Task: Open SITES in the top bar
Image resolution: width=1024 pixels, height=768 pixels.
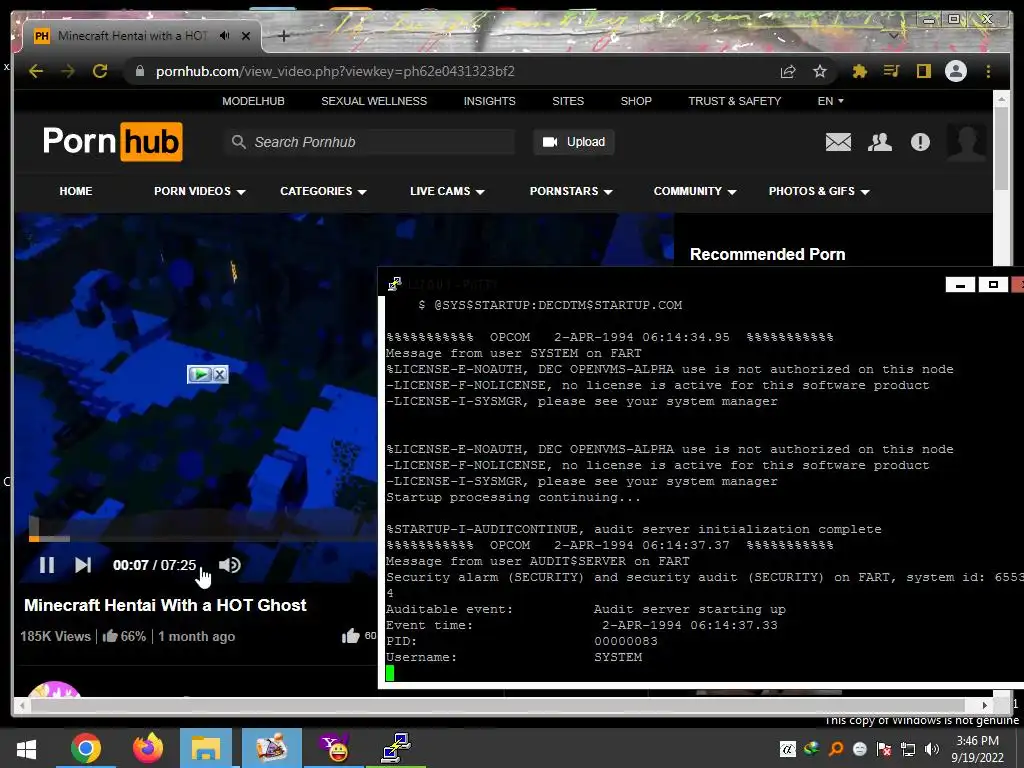Action: (568, 101)
